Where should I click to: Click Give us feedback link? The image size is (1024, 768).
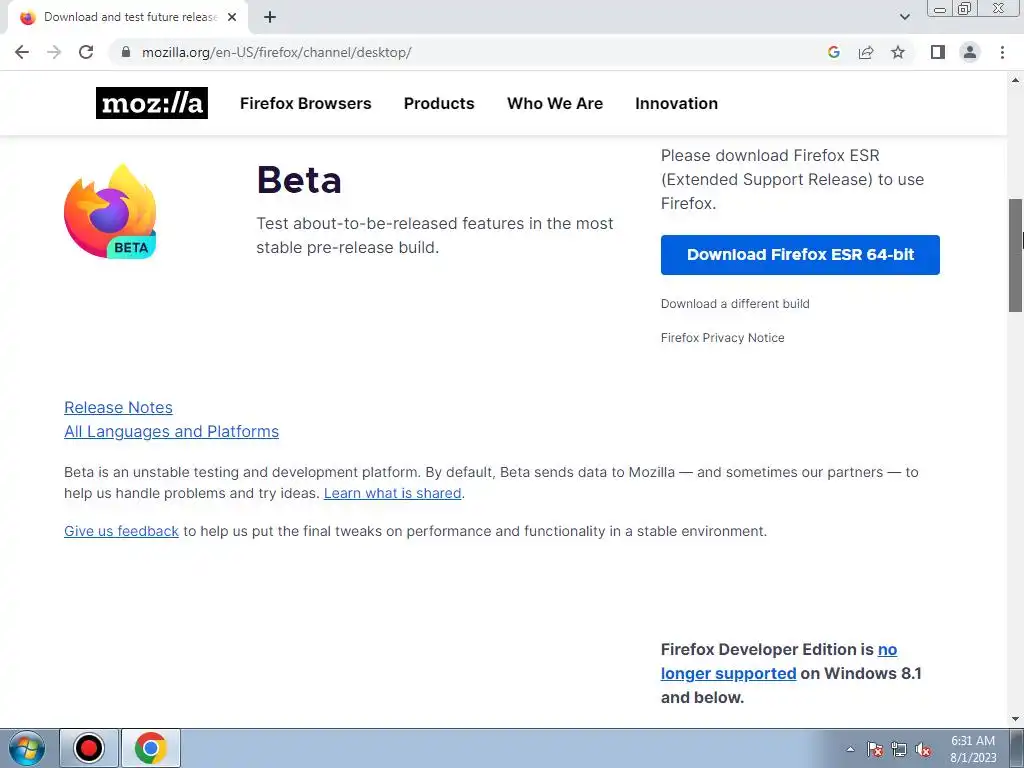click(121, 531)
